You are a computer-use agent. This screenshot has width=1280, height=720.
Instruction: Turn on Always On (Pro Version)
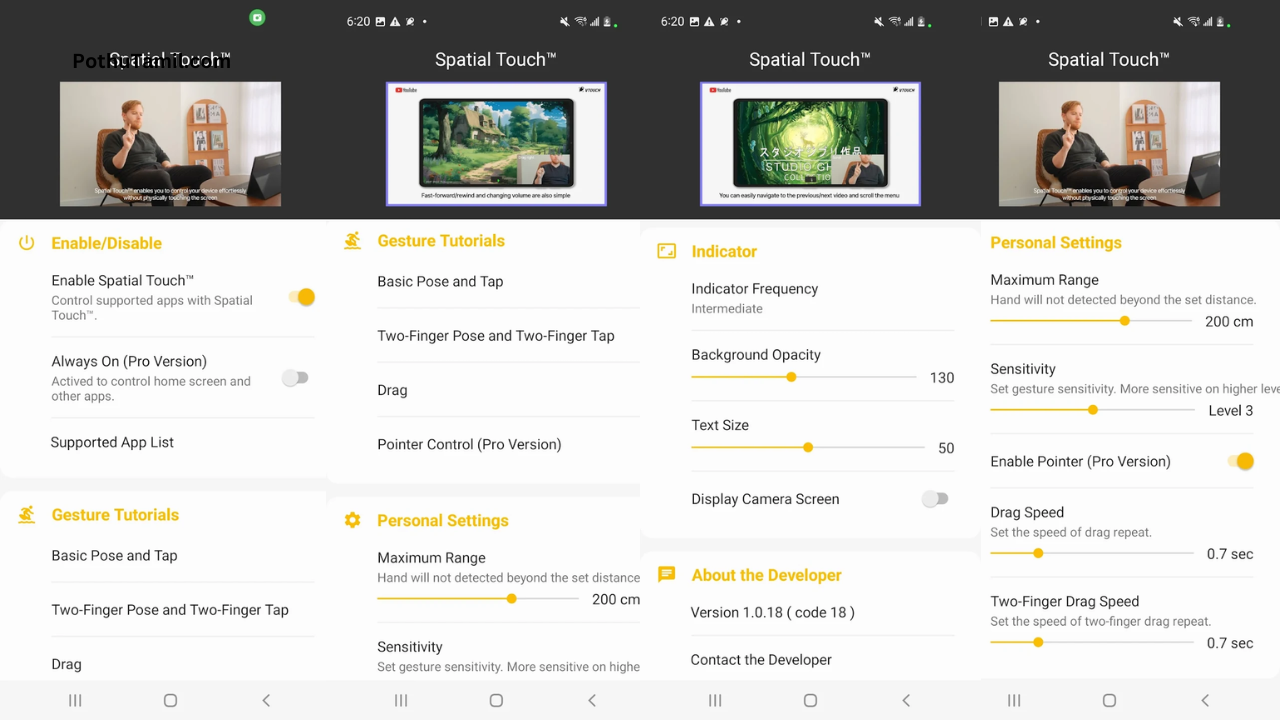(295, 378)
